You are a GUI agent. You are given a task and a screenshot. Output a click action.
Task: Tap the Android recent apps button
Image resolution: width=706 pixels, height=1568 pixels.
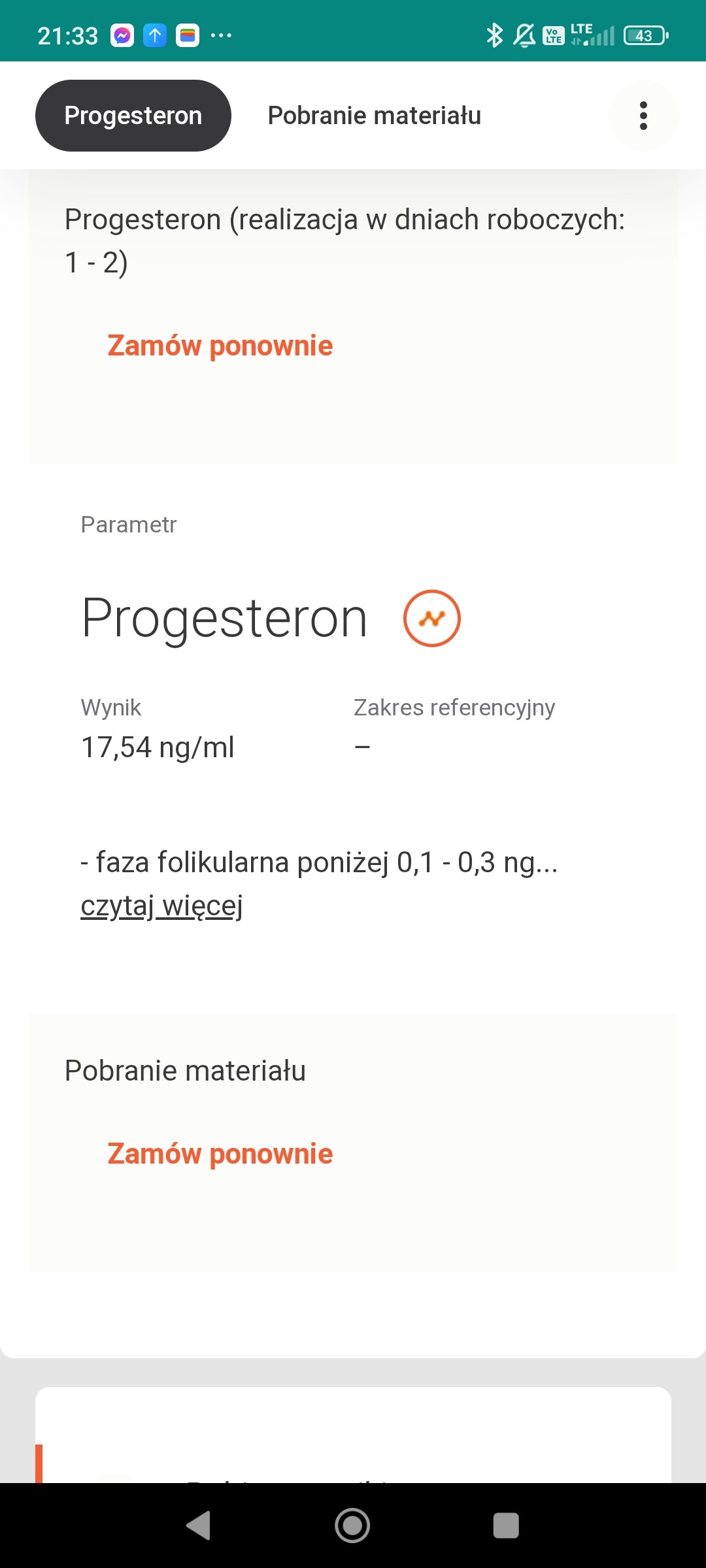(506, 1526)
